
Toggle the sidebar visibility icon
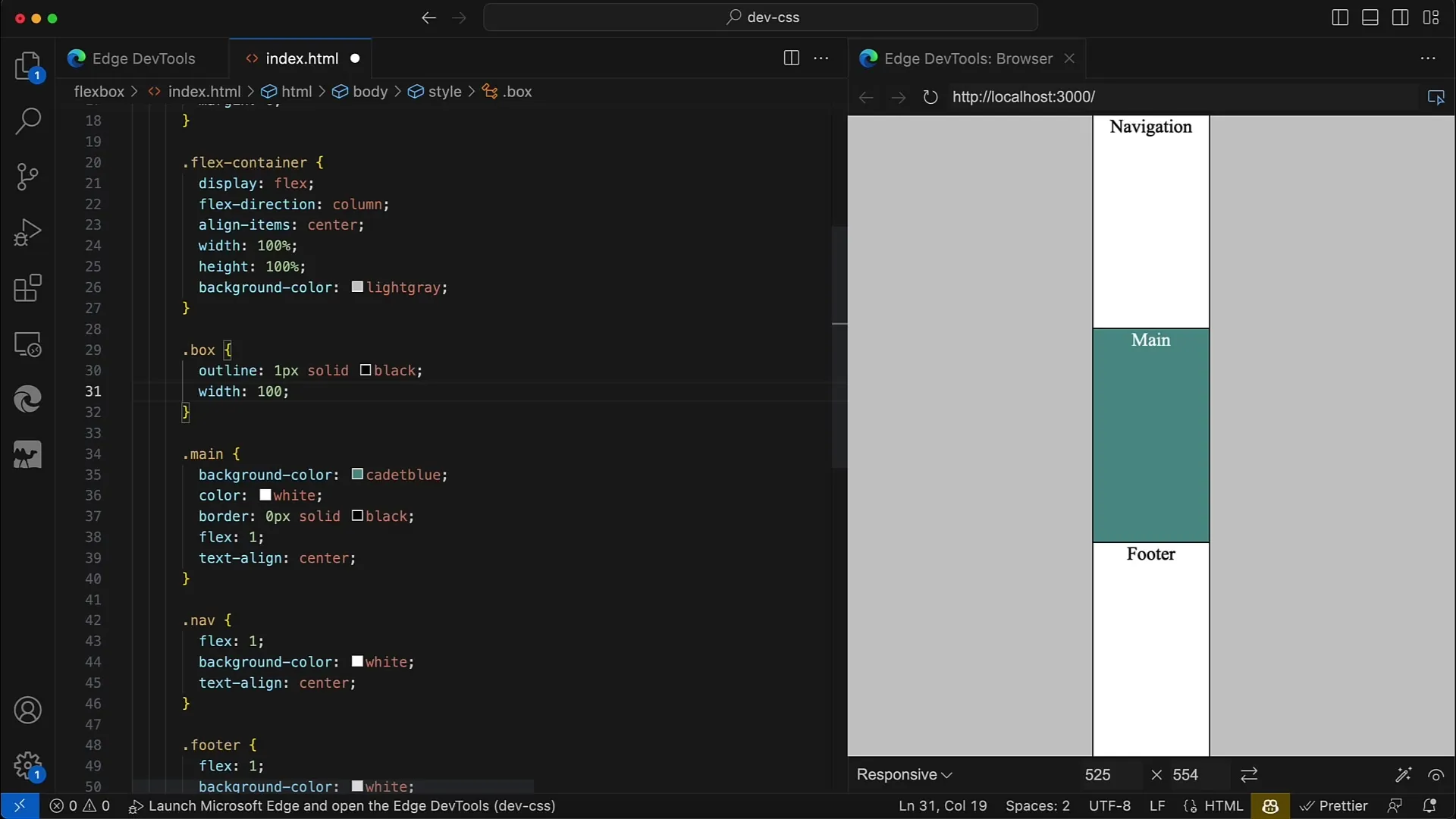pyautogui.click(x=1341, y=17)
